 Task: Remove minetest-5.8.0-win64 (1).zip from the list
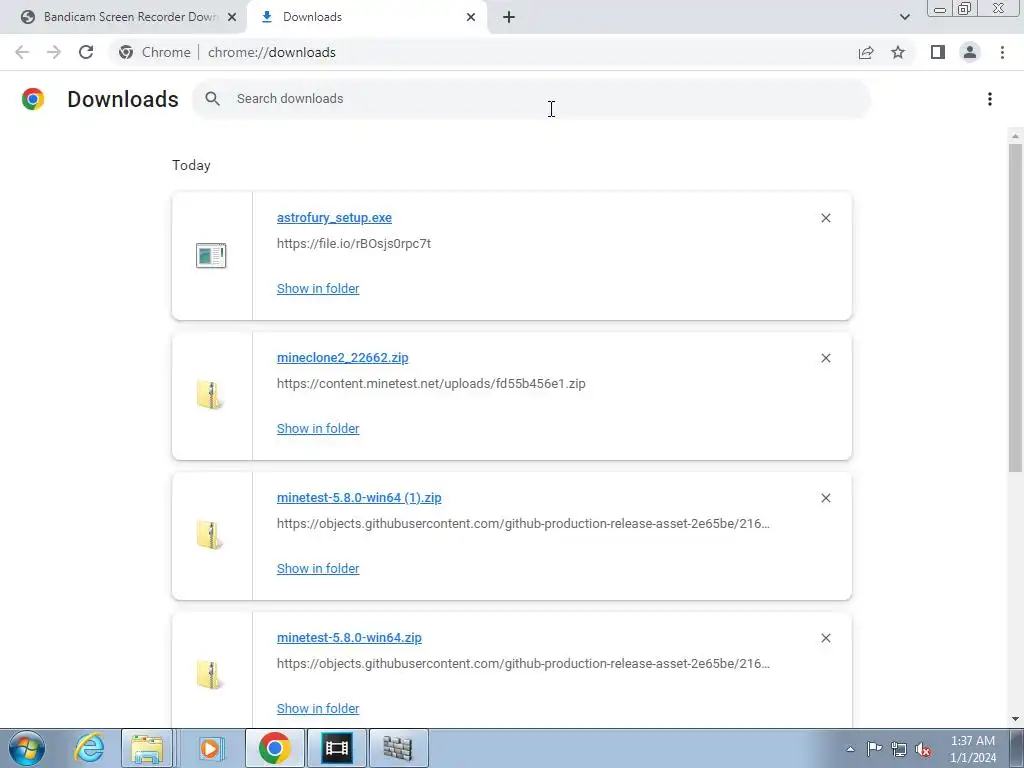point(825,498)
